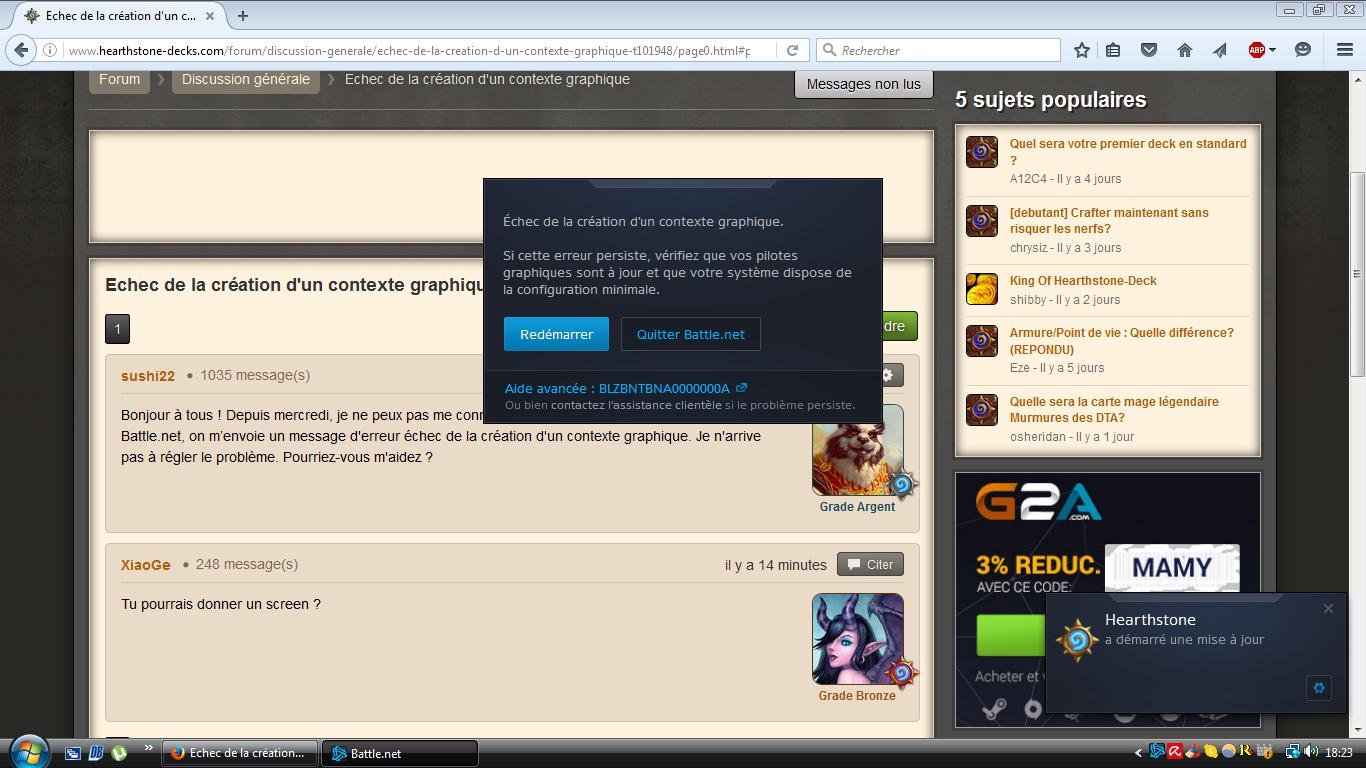Screen dimensions: 1366x768
Task: Select the 'Echec de la création' browser tab
Action: (120, 16)
